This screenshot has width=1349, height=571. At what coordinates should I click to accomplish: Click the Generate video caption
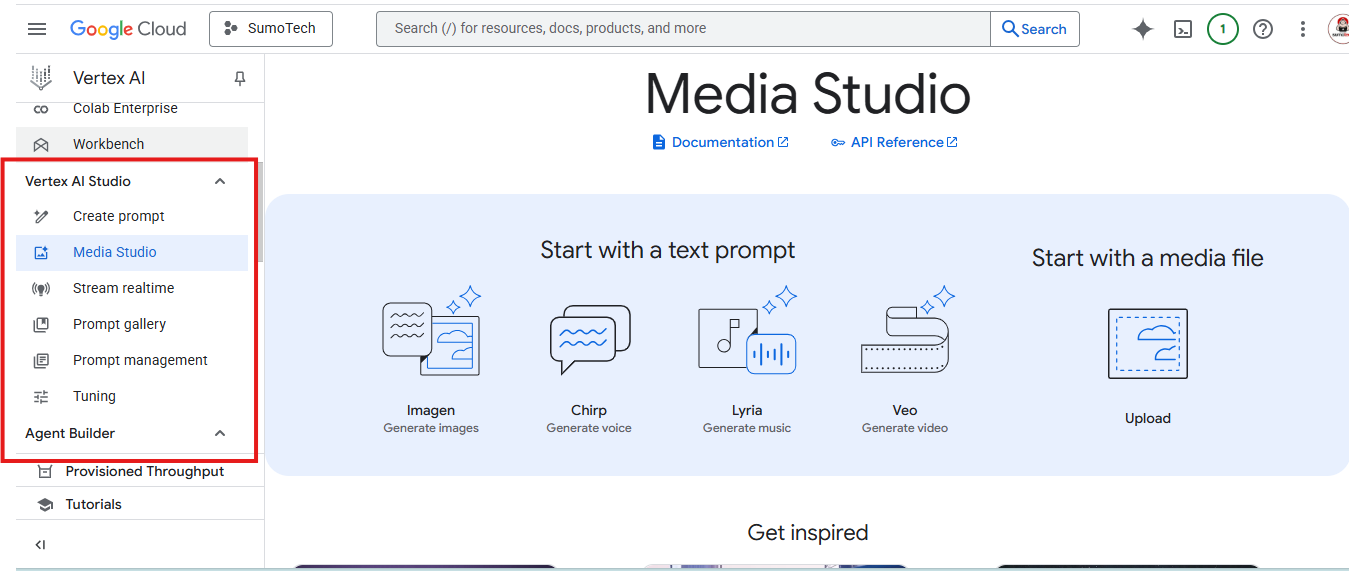(905, 428)
